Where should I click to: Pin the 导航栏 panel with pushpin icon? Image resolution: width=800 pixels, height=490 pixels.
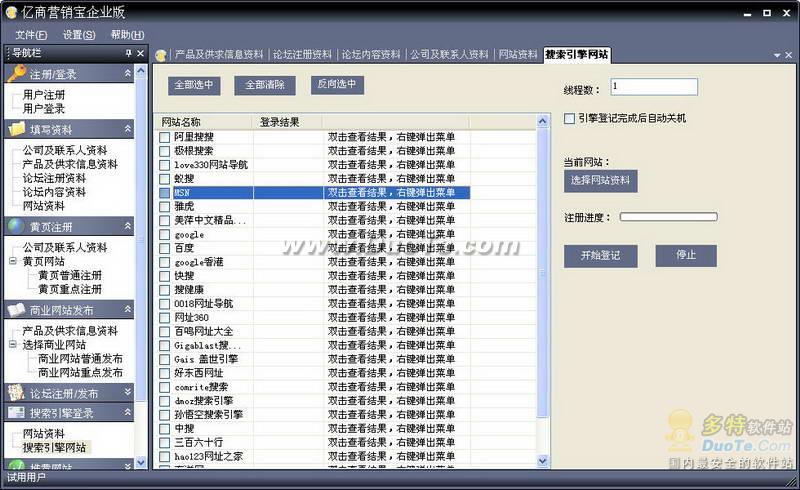(128, 53)
